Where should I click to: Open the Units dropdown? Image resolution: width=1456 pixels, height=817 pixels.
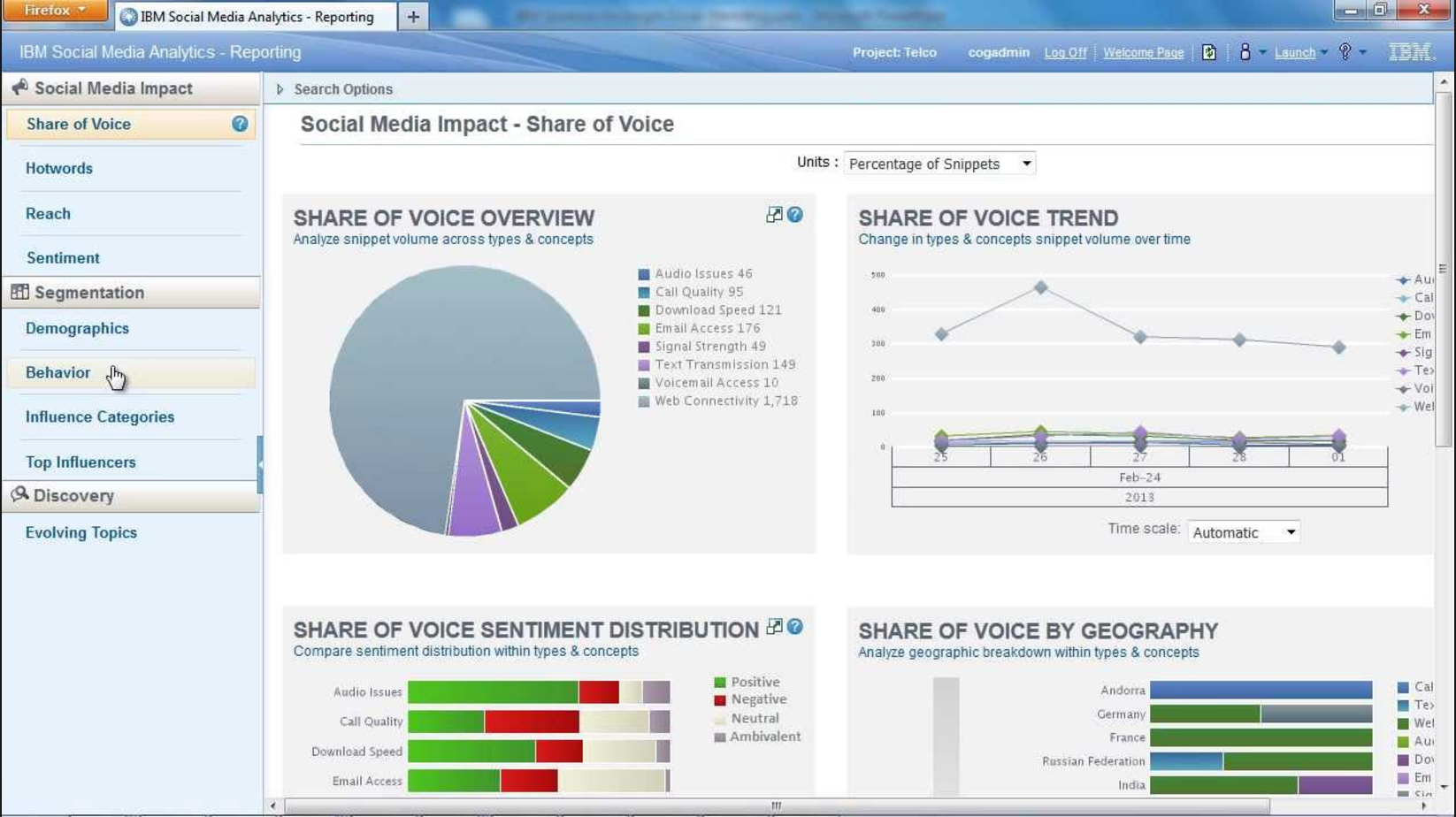(x=939, y=164)
